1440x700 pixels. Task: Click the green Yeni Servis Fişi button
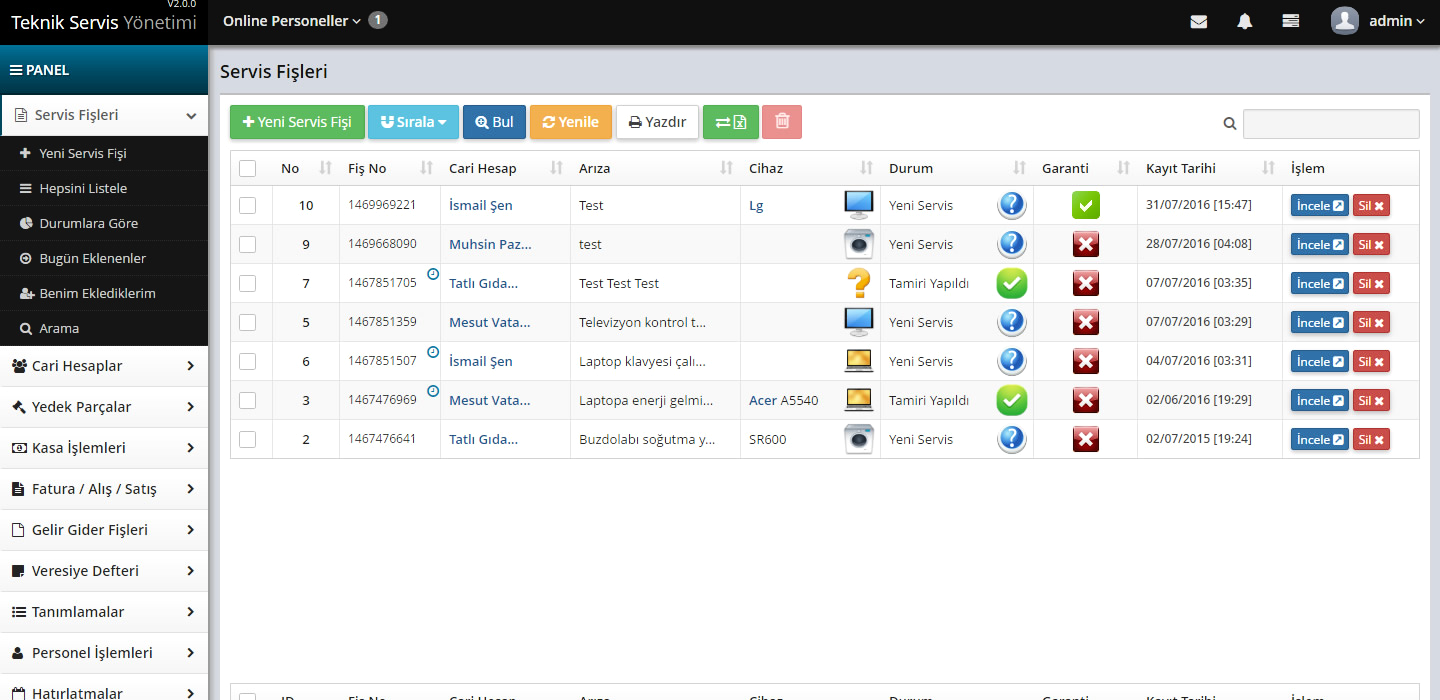click(x=297, y=122)
